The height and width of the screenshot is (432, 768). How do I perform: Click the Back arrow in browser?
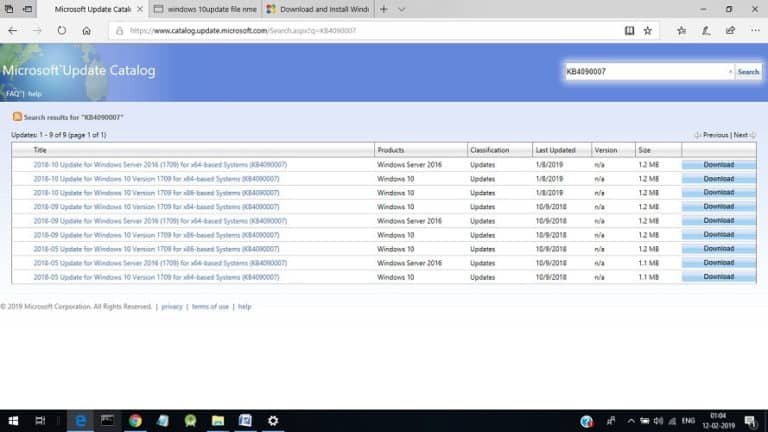pos(13,31)
